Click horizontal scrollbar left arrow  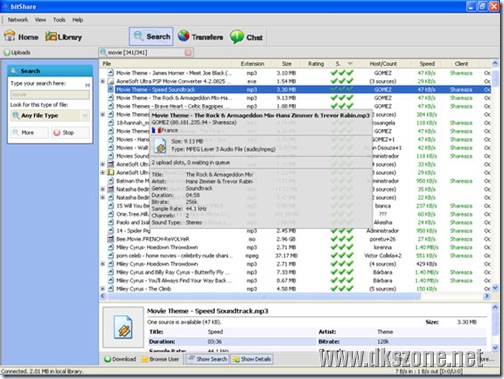coord(103,296)
